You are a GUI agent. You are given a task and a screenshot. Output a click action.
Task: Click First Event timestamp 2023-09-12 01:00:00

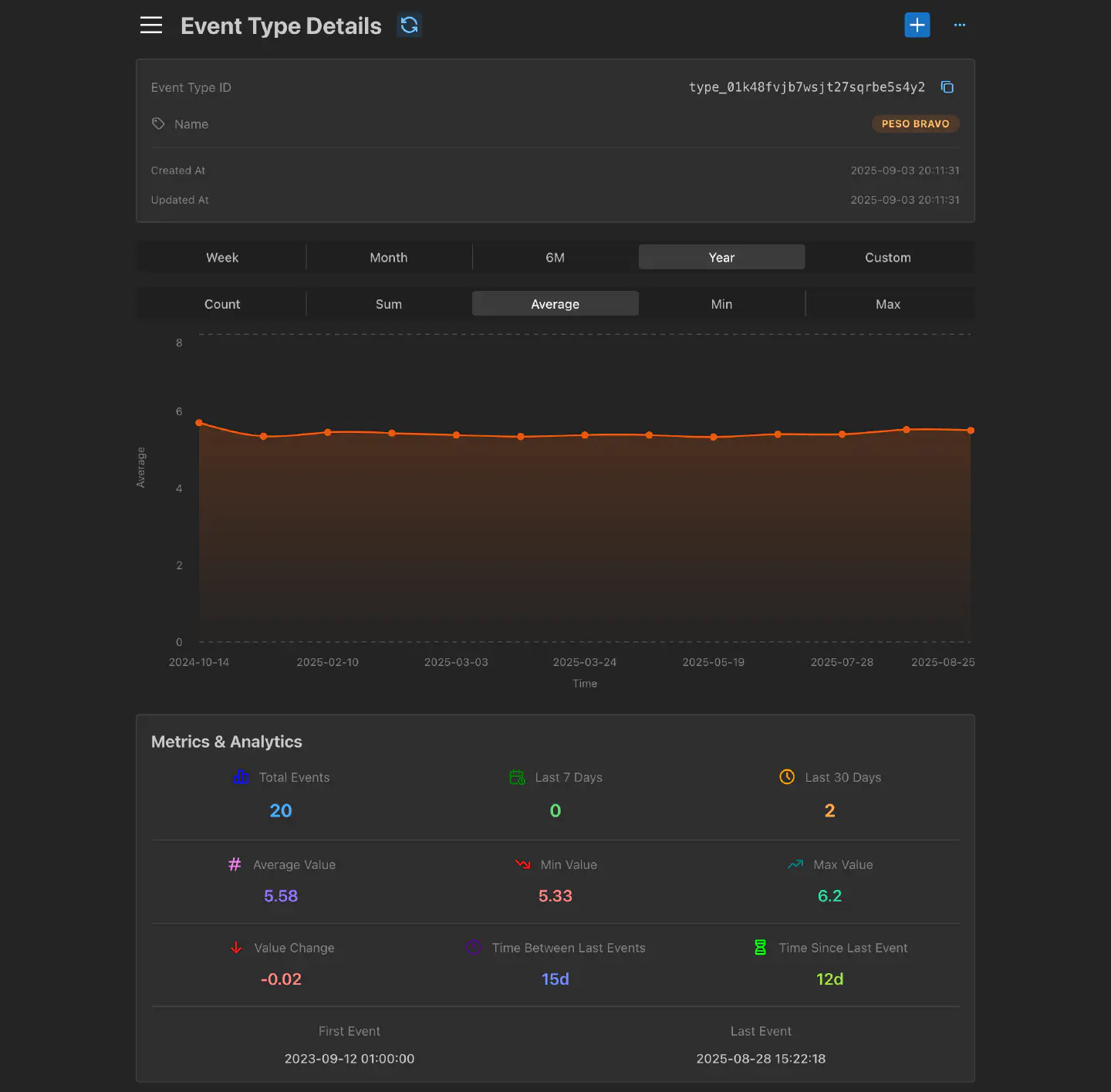(x=350, y=1059)
